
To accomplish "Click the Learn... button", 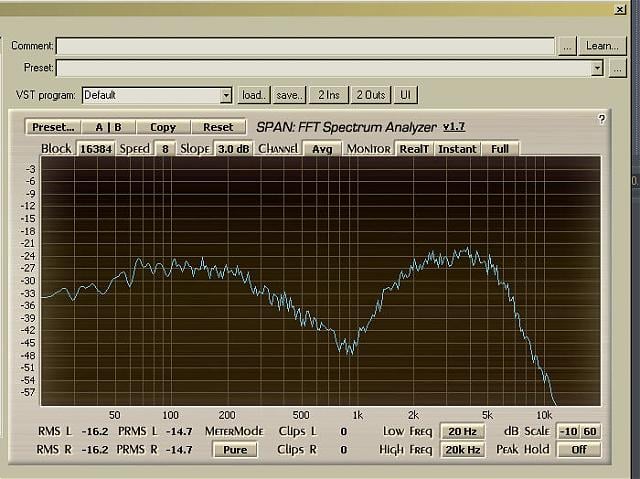I will pyautogui.click(x=602, y=46).
